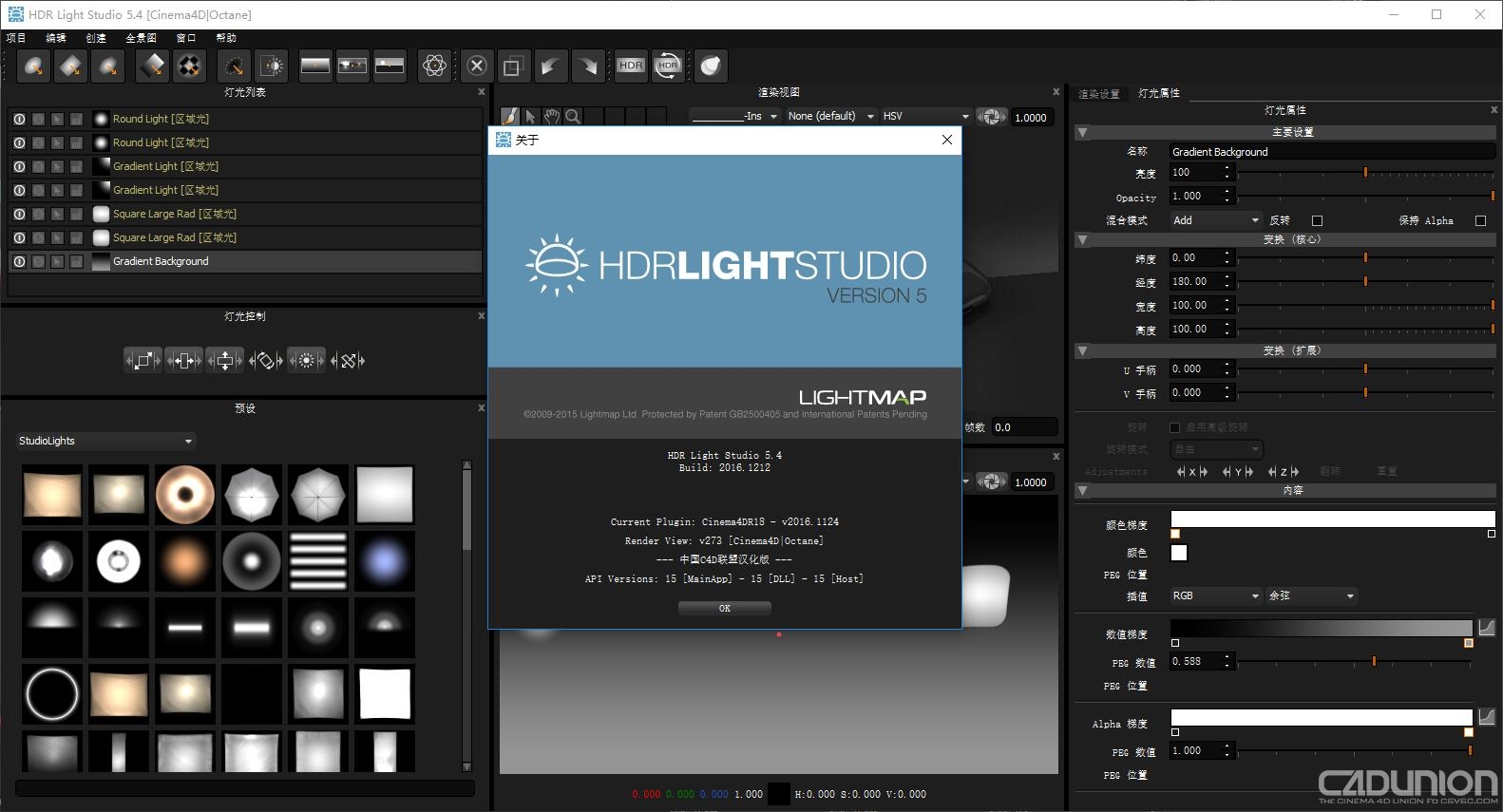Click the brightness sun light control icon
This screenshot has height=812, width=1503.
click(x=306, y=360)
